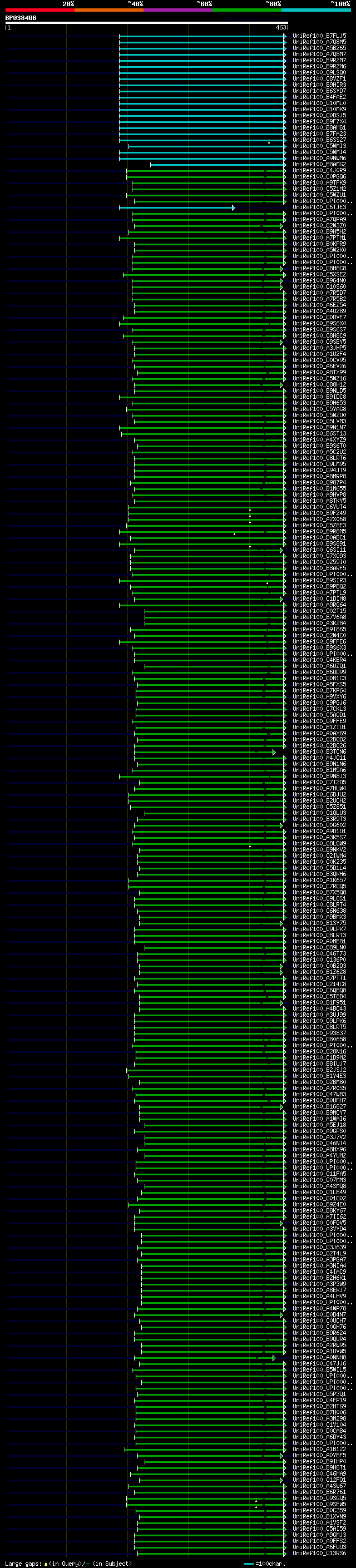
Task: Select the UniRef100_Q0DSJ5 label
Action: [319, 115]
